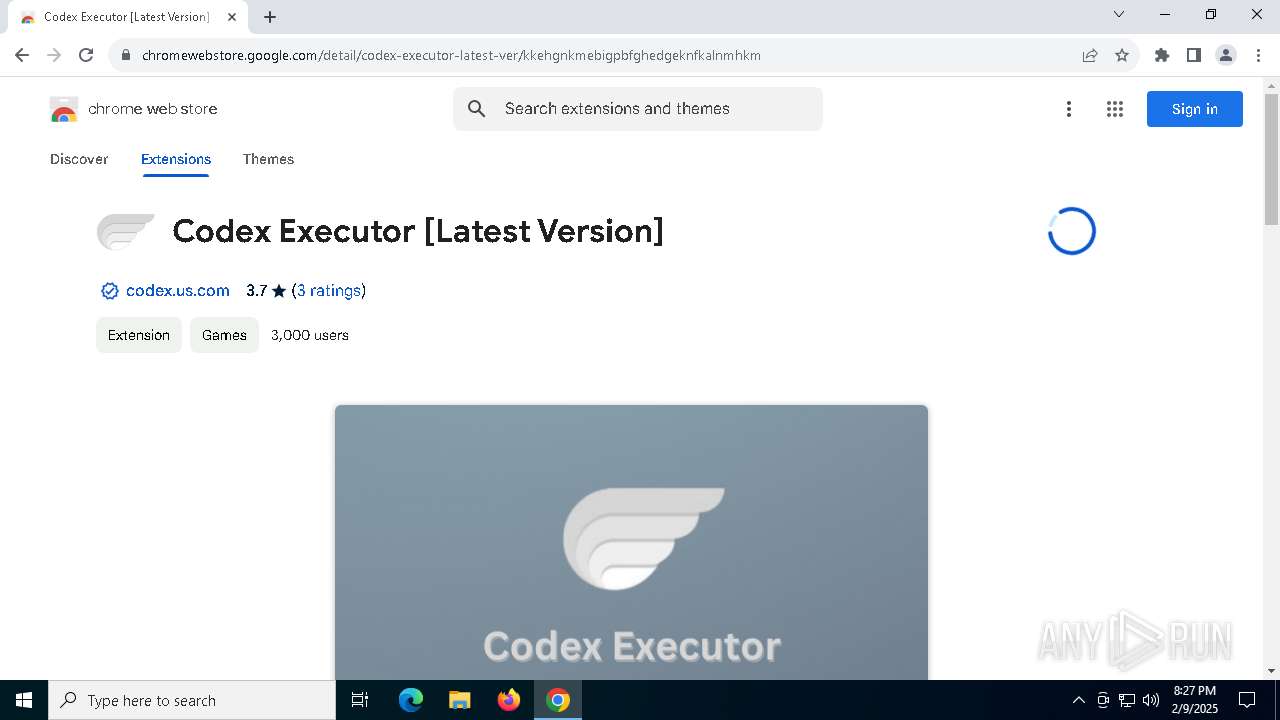Reload the page with the refresh icon
This screenshot has width=1280, height=720.
[x=86, y=55]
